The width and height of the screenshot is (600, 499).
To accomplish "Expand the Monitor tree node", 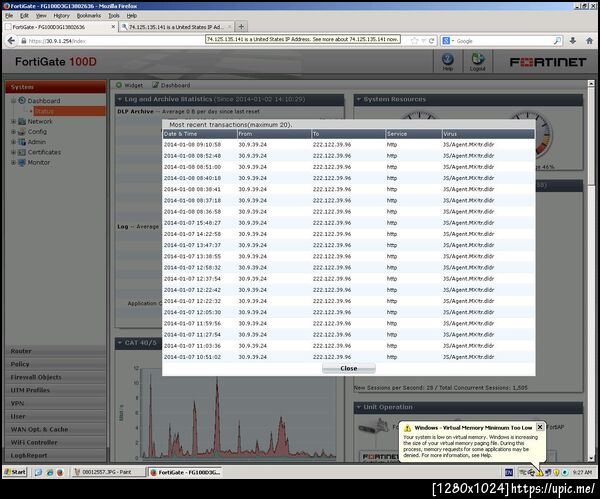I will [x=13, y=163].
